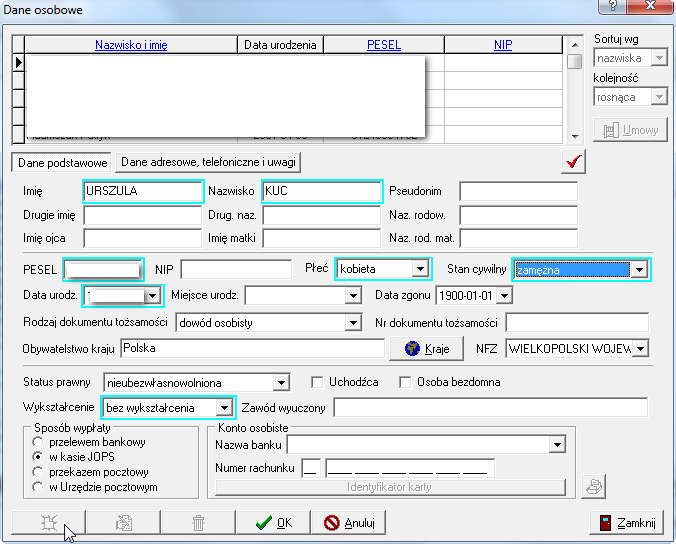Click the new record icon button
The width and height of the screenshot is (676, 544).
(48, 522)
